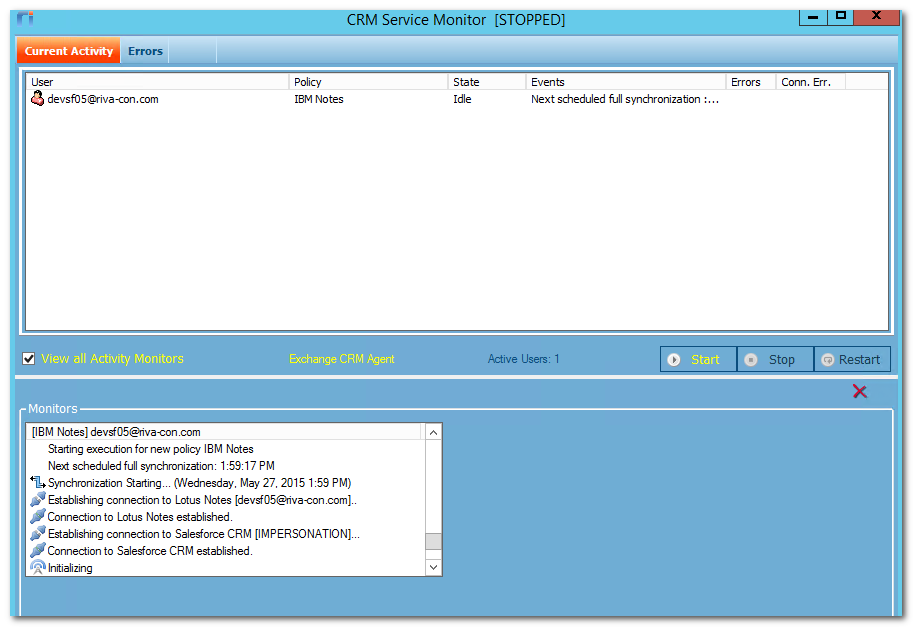The width and height of the screenshot is (913, 627).
Task: Select the 'Initializing' log line
Action: 70,568
